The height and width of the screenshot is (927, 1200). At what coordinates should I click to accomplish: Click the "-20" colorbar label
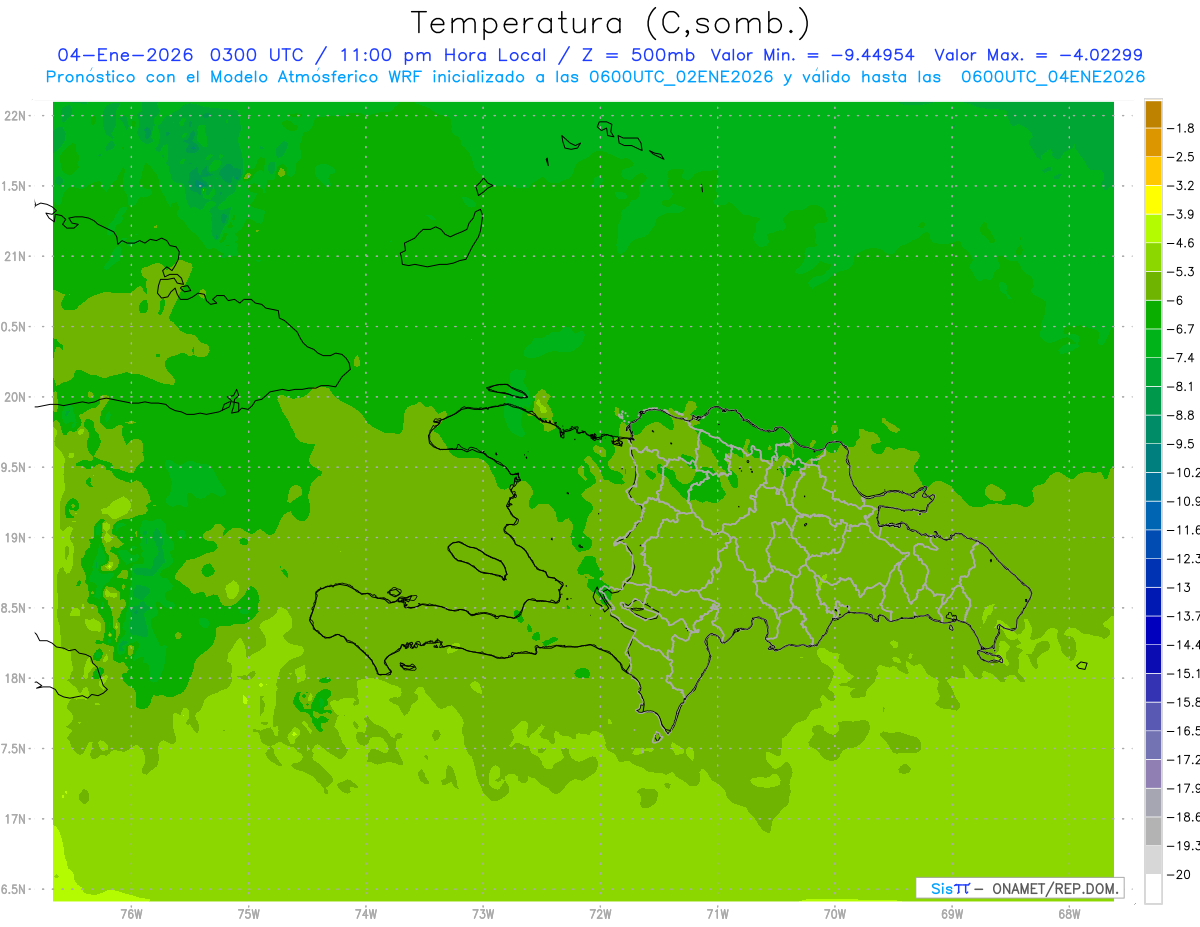click(1180, 875)
